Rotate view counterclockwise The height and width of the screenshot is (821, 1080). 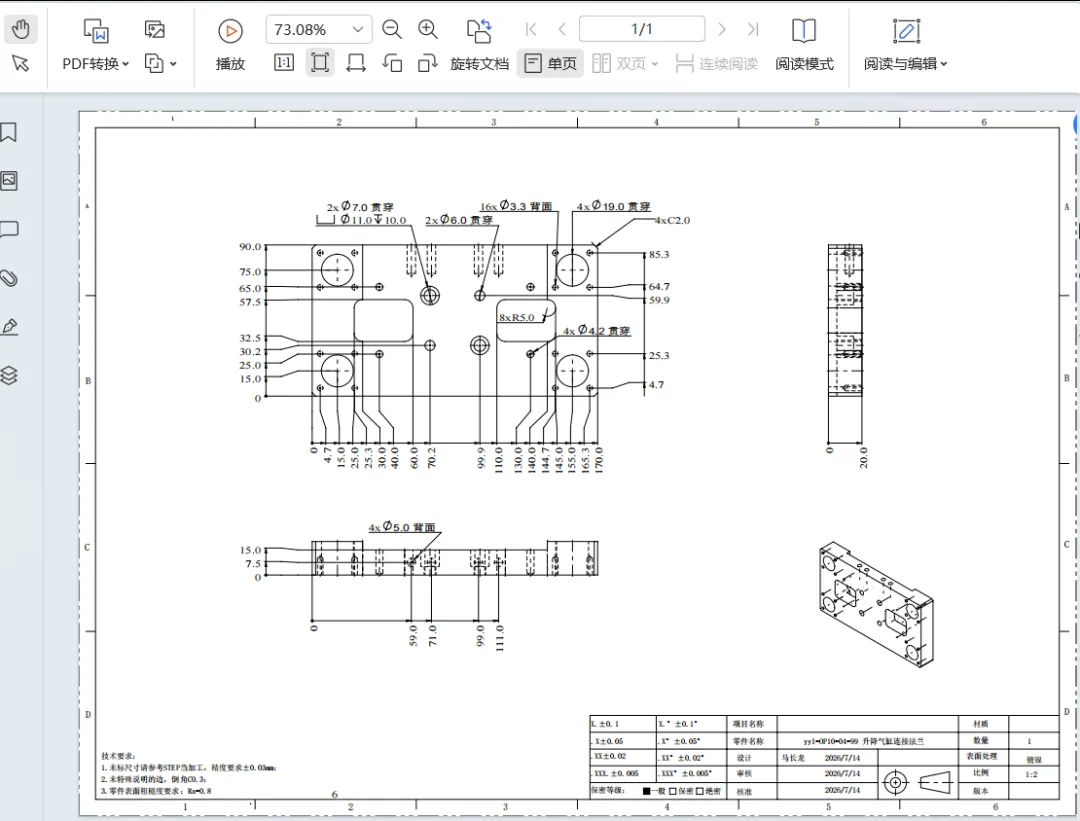coord(392,63)
